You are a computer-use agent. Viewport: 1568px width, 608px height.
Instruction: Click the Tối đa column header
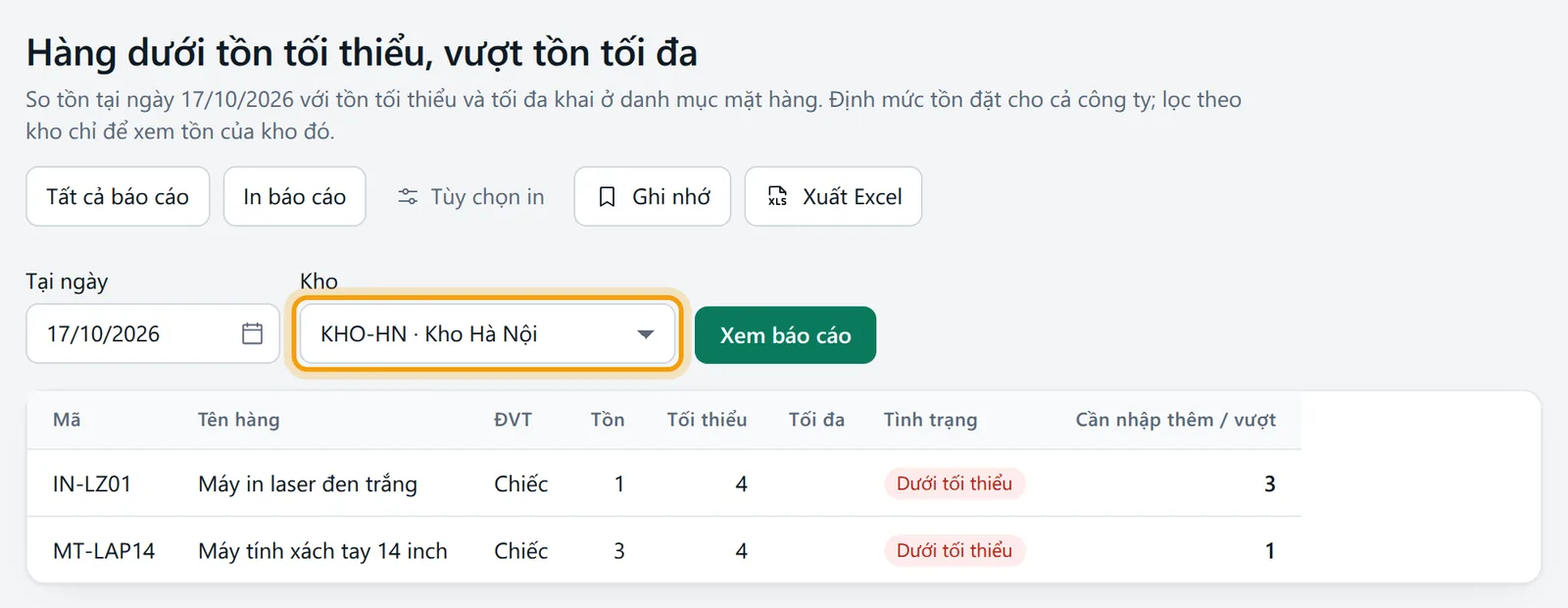click(816, 420)
